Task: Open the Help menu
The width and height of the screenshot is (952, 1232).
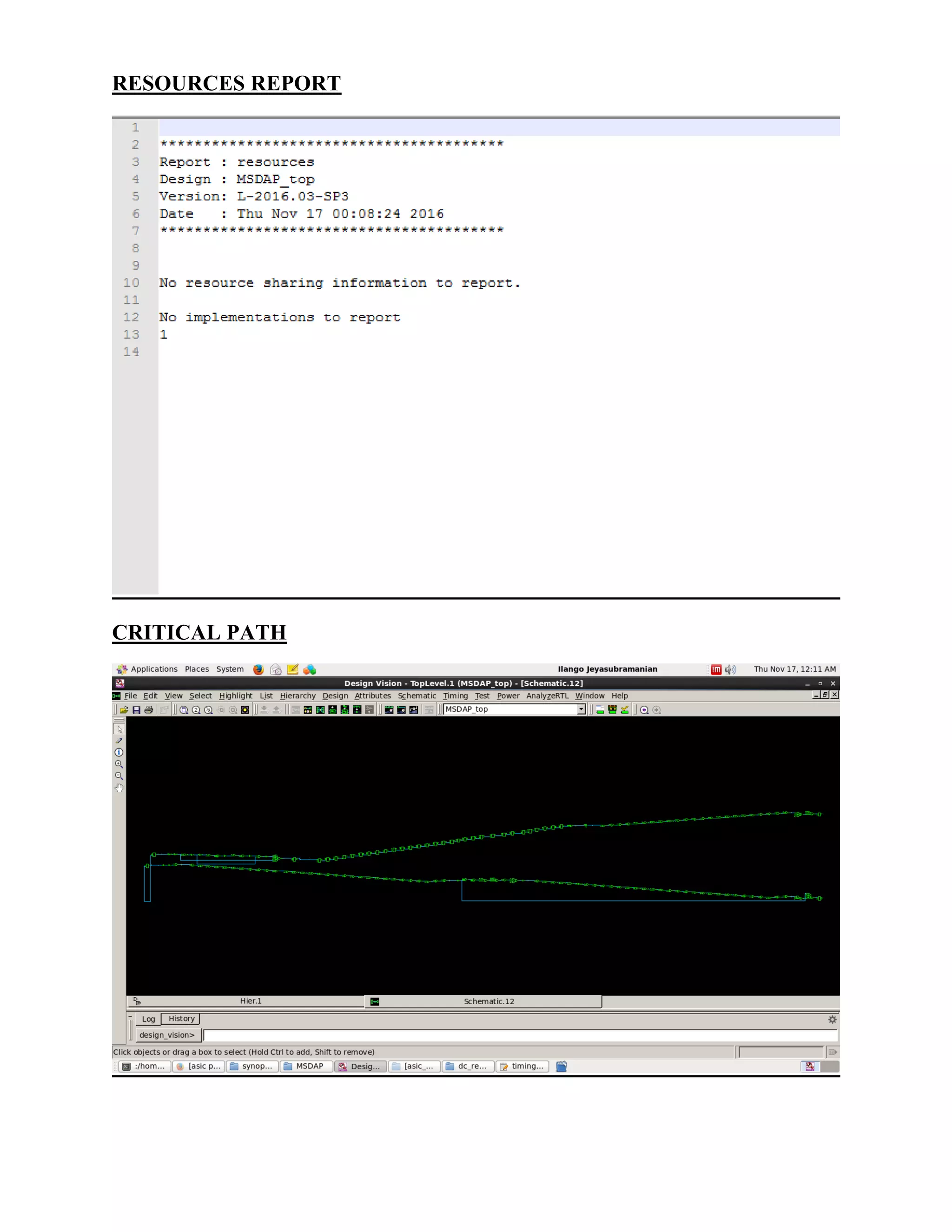Action: click(x=620, y=696)
